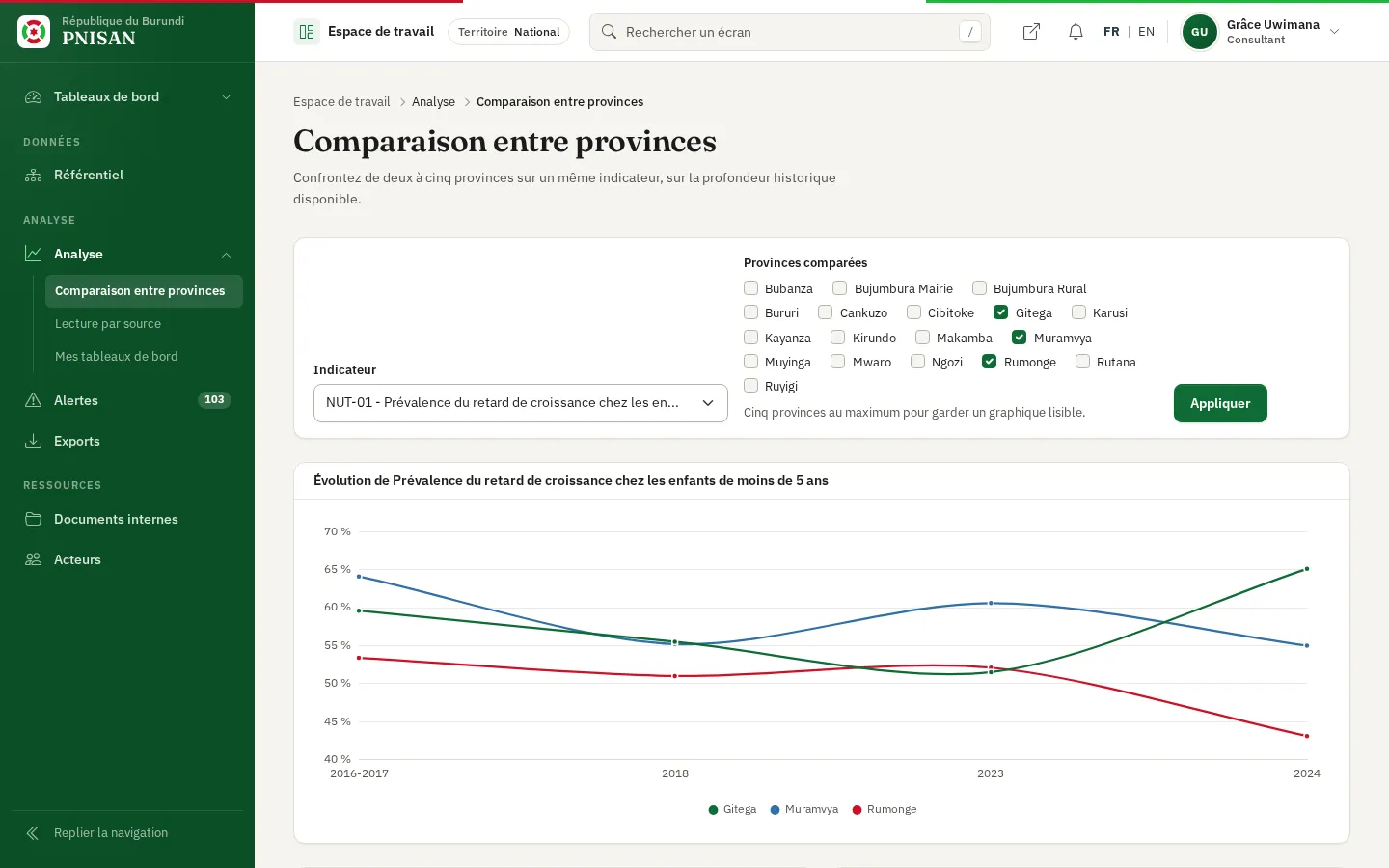Uncheck the Gitega province checkbox
This screenshot has height=868, width=1389.
1001,312
